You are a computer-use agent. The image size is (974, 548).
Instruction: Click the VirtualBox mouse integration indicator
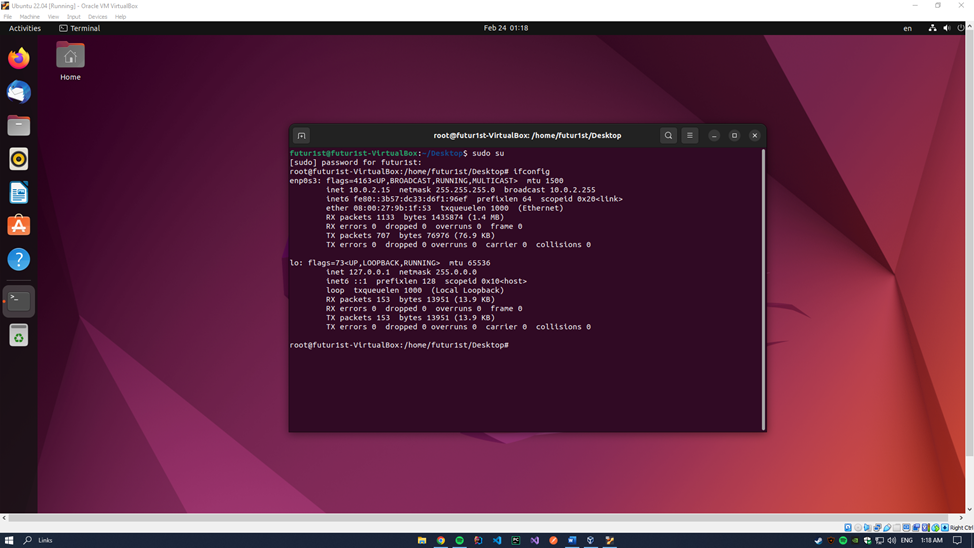coord(935,527)
